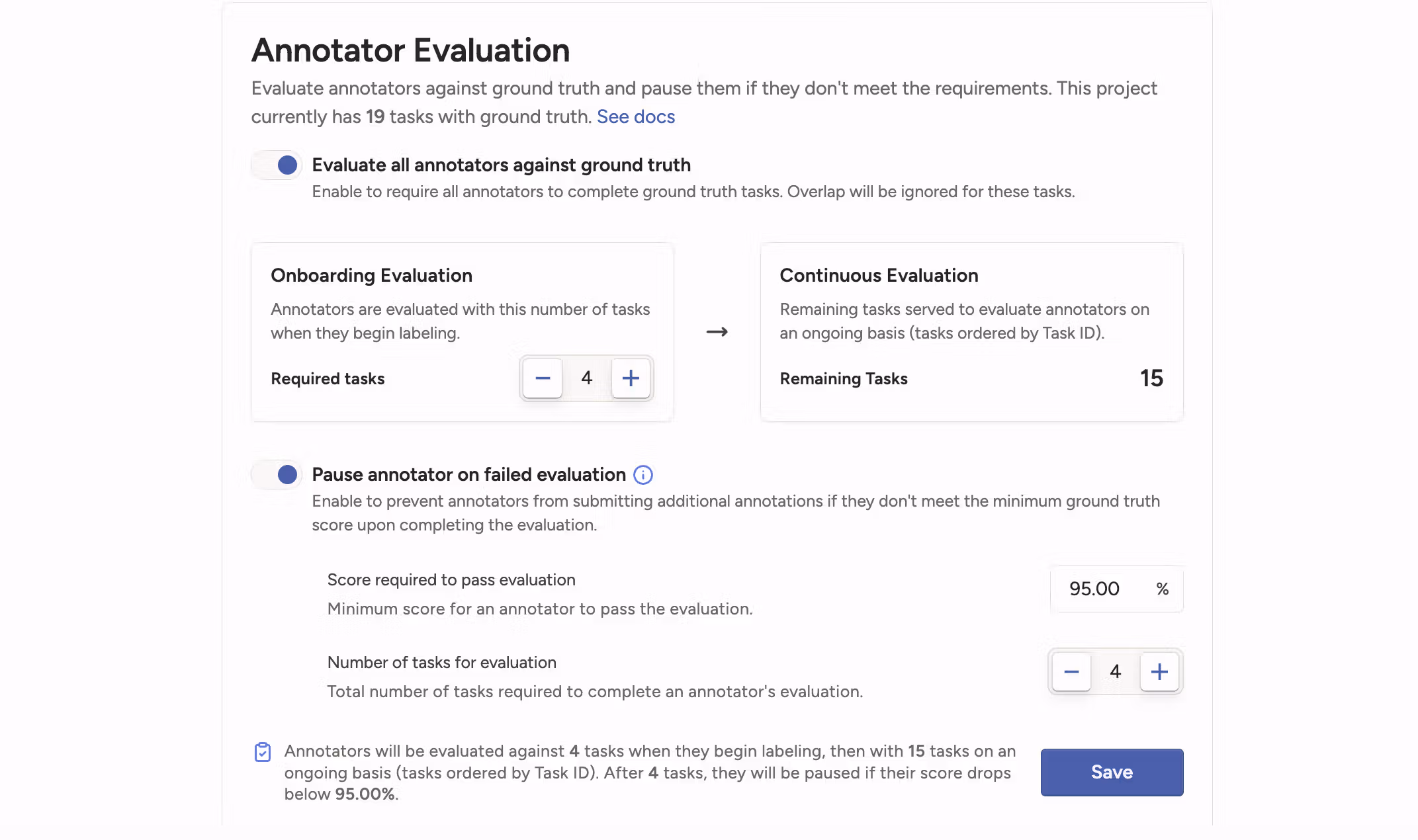
Task: Click the Annotator Evaluation page heading
Action: coord(410,50)
